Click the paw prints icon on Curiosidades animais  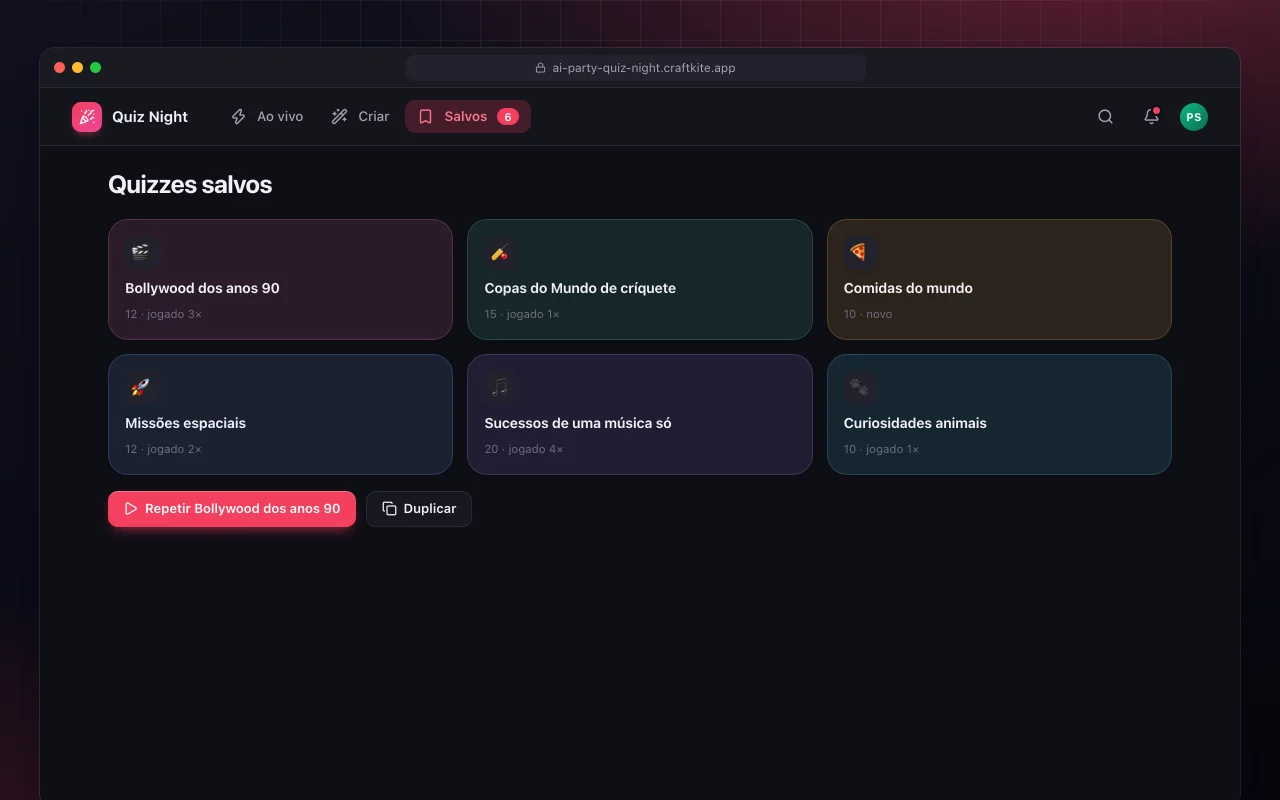pyautogui.click(x=859, y=387)
